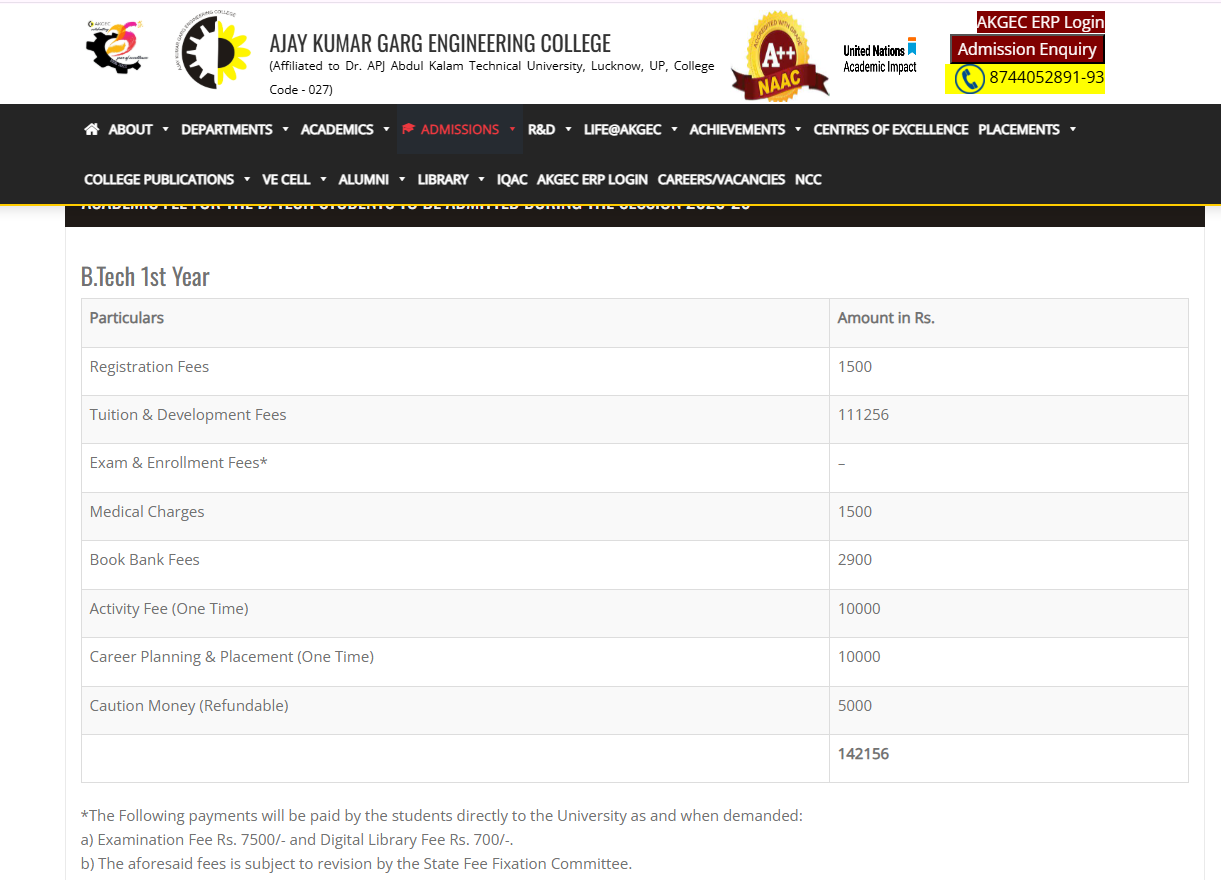Click the Exam & Enrollment Fees* label
Viewport: 1221px width, 880px height.
179,463
